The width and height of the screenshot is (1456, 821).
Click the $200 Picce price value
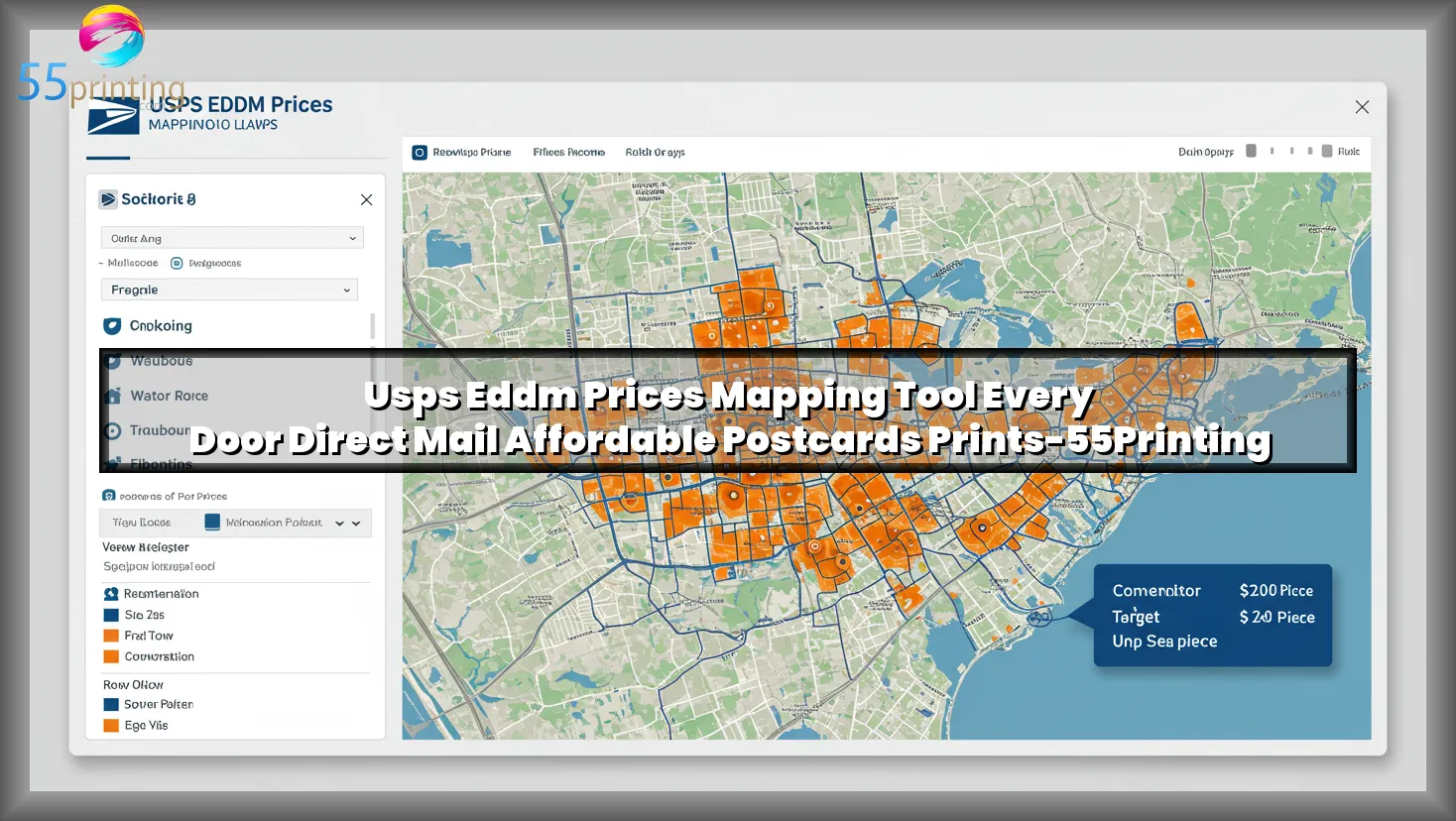click(1276, 591)
